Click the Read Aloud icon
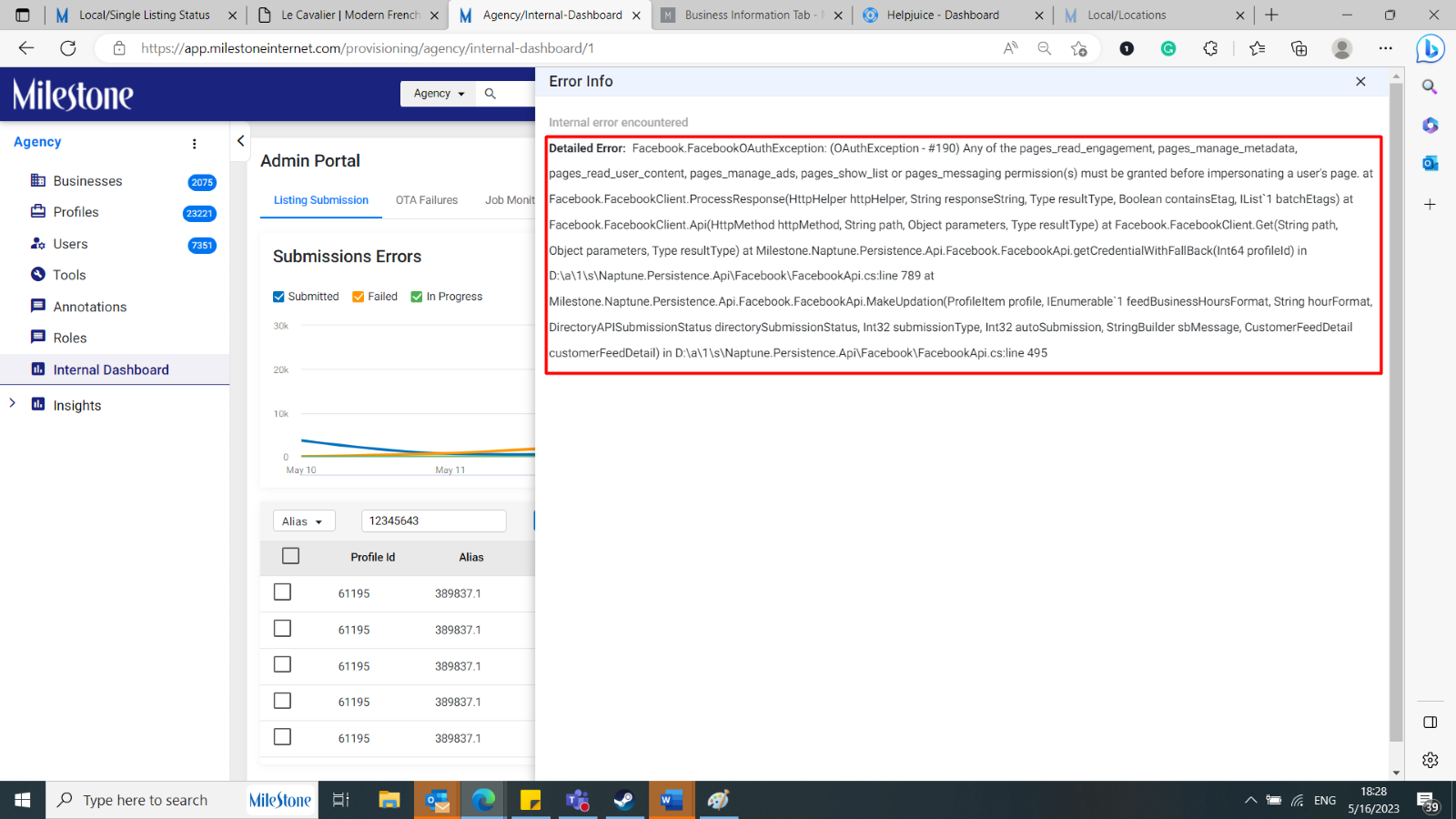 point(1010,48)
